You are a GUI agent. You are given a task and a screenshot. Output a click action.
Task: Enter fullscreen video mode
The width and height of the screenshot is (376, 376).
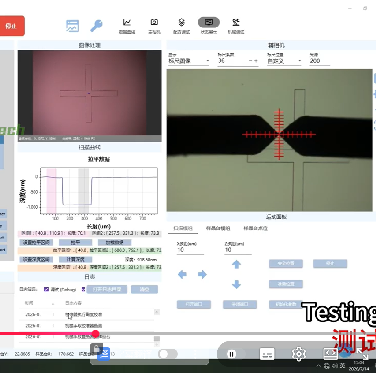362,354
